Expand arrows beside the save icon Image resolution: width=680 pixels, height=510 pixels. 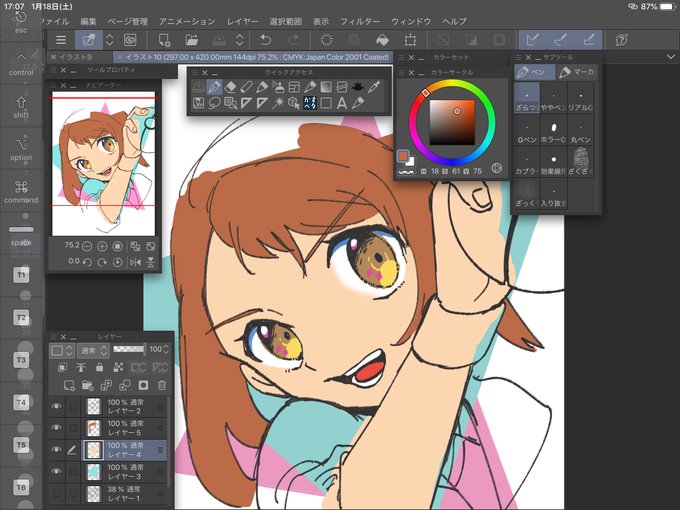[x=239, y=40]
